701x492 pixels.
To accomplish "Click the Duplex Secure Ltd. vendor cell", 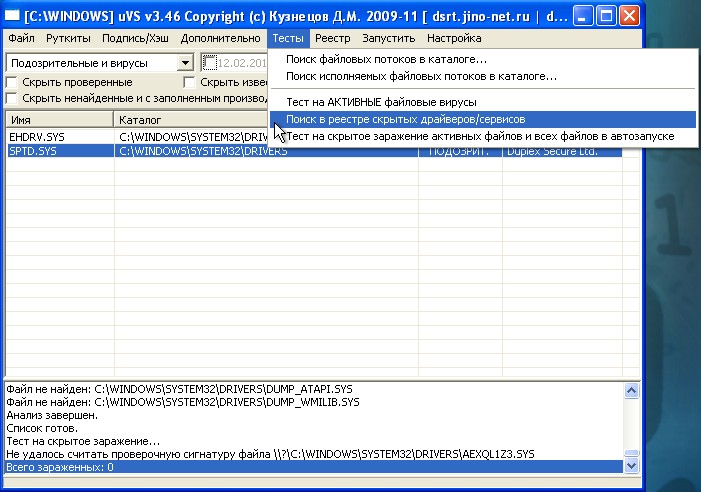I will (562, 152).
